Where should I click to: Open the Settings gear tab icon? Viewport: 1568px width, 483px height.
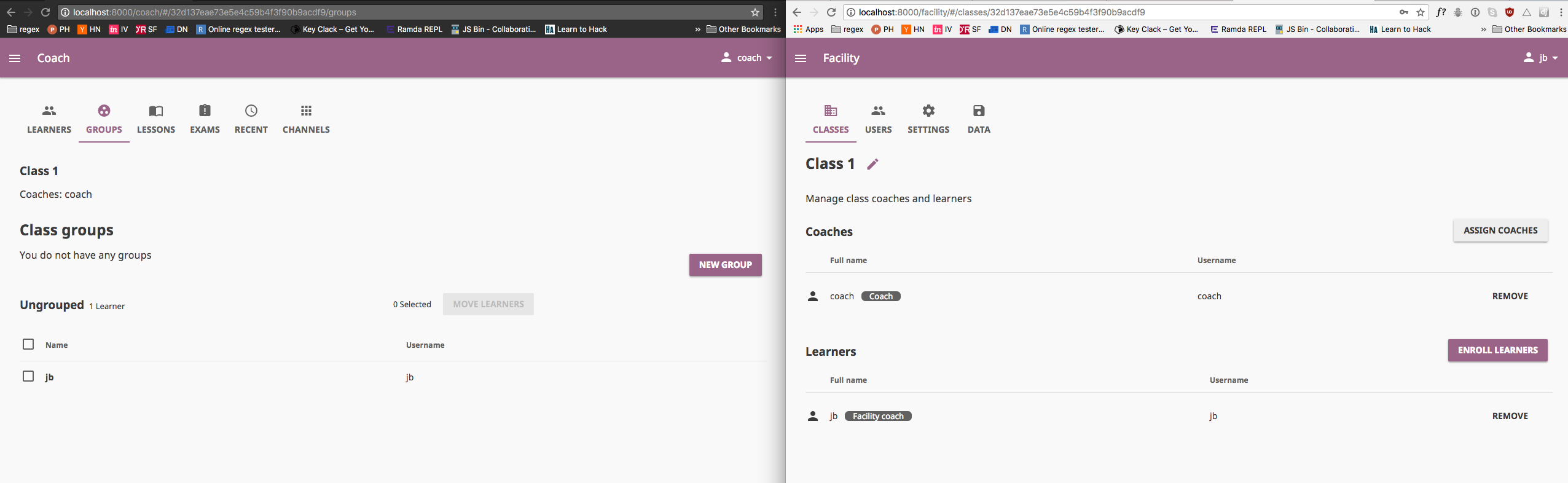(928, 111)
